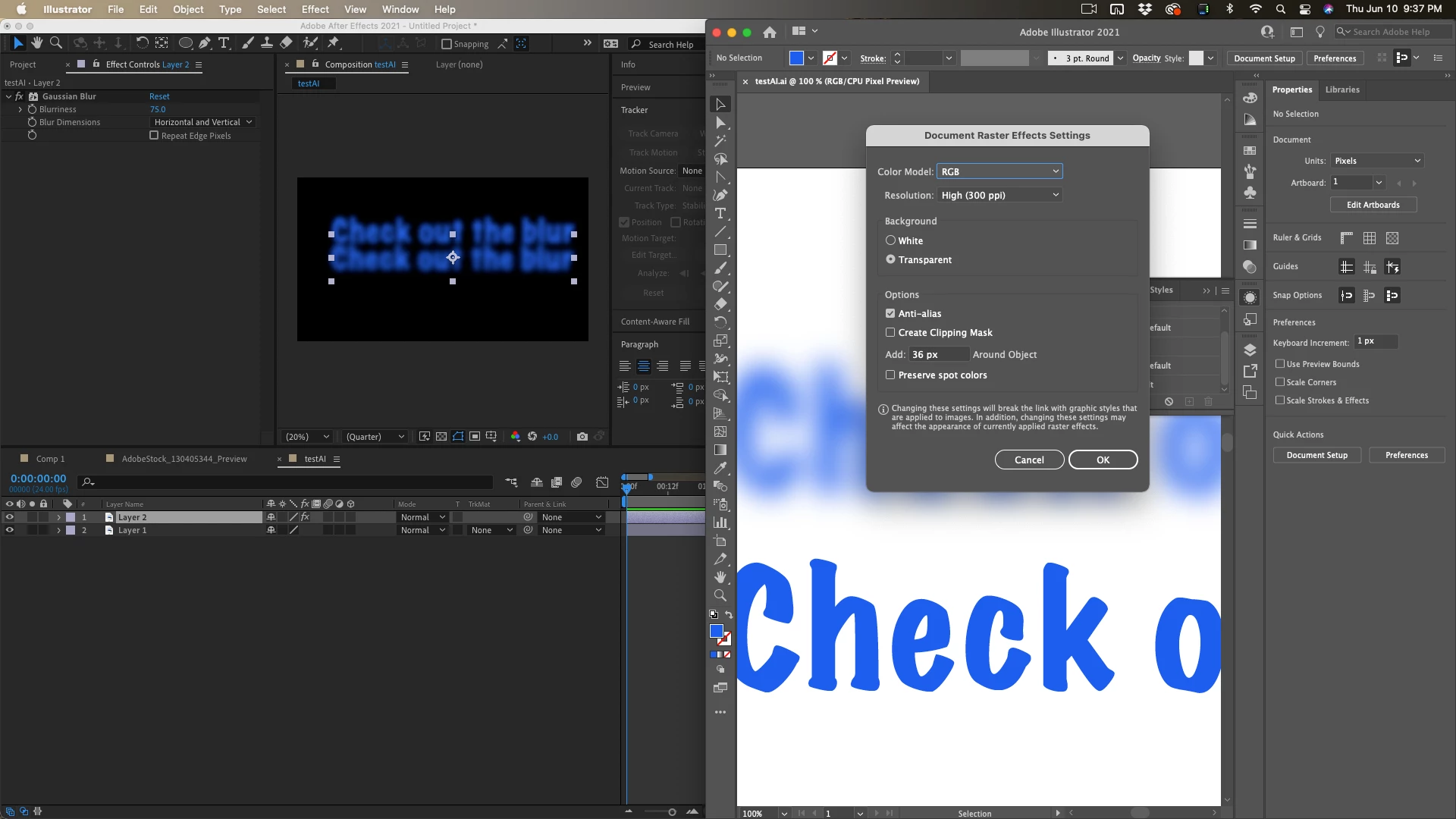Select the Zoom tool in Illustrator toolbar
Viewport: 1456px width, 819px height.
(x=720, y=595)
